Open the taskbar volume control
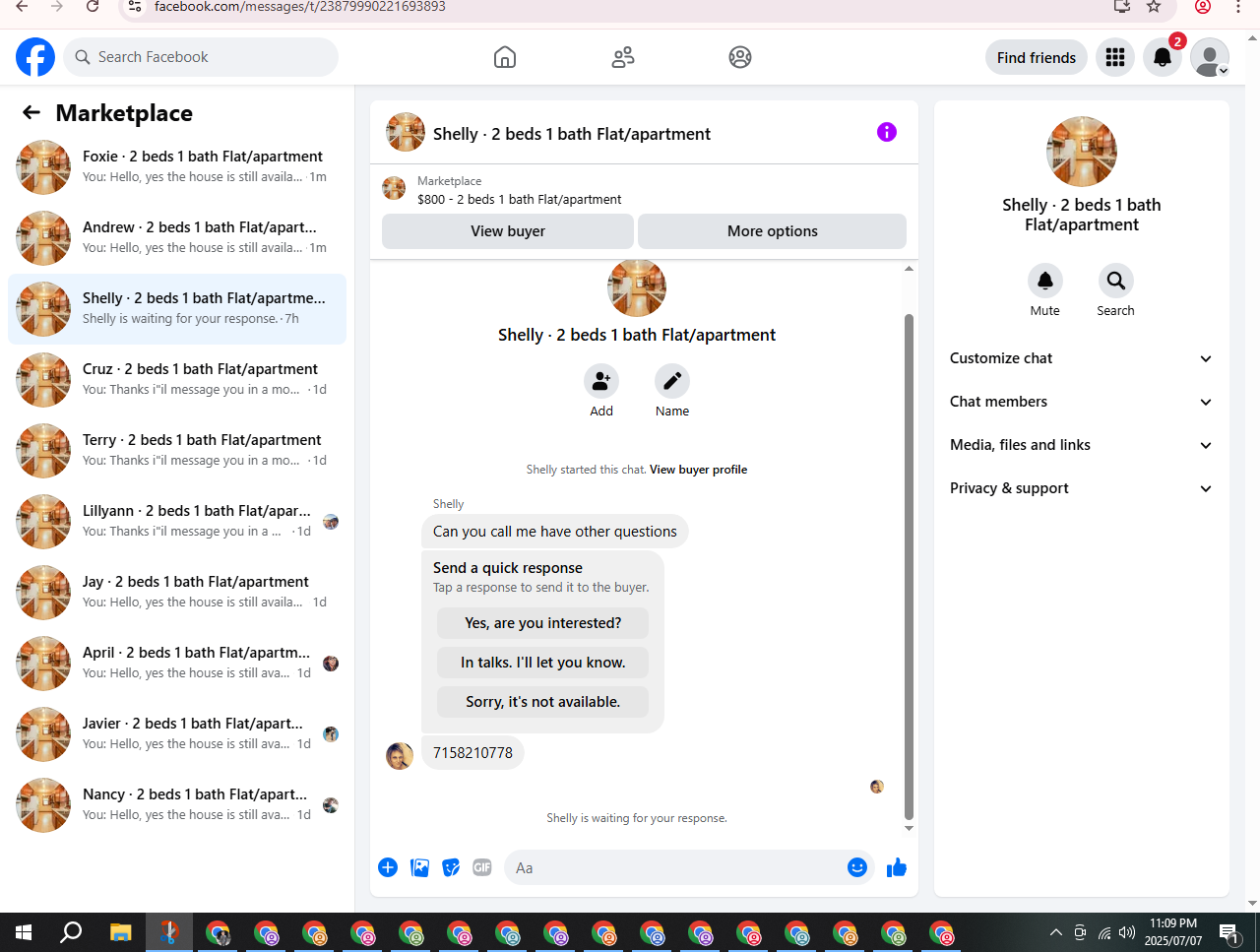The width and height of the screenshot is (1260, 952). pos(1128,932)
